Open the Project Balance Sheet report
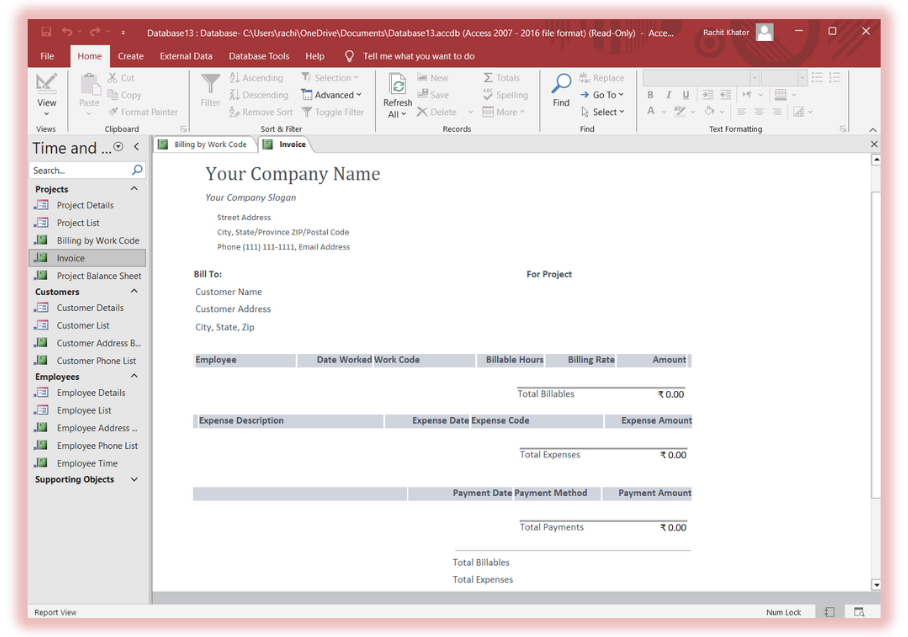This screenshot has height=637, width=908. [x=98, y=276]
